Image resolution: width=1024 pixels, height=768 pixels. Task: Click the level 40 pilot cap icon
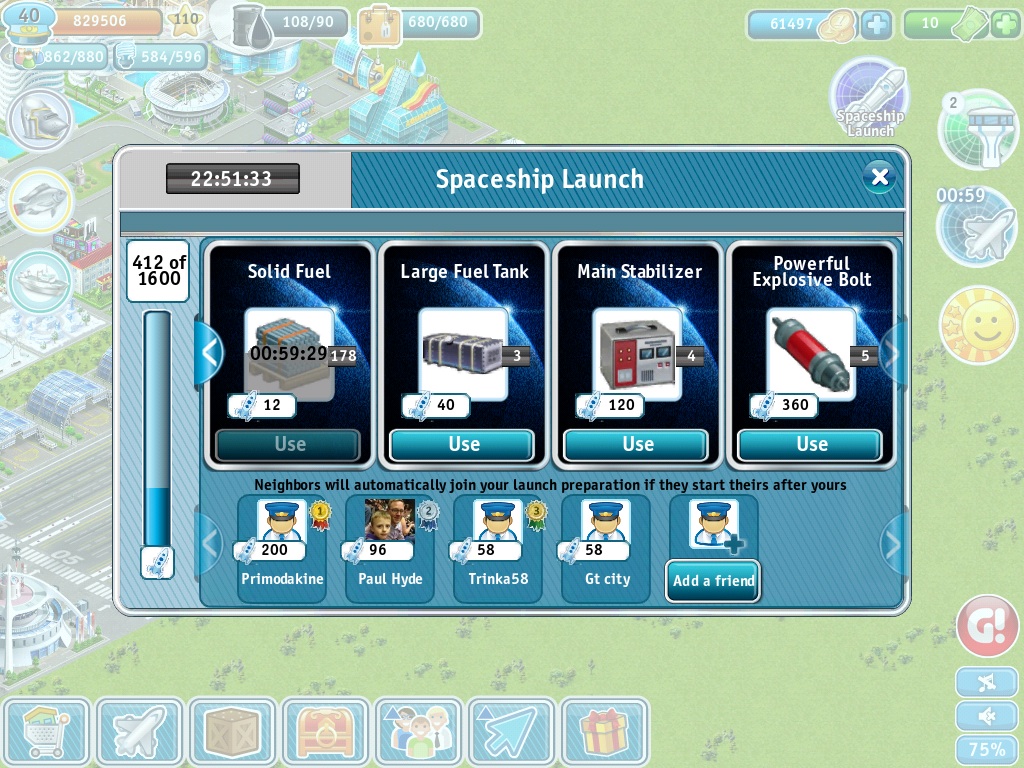[29, 24]
